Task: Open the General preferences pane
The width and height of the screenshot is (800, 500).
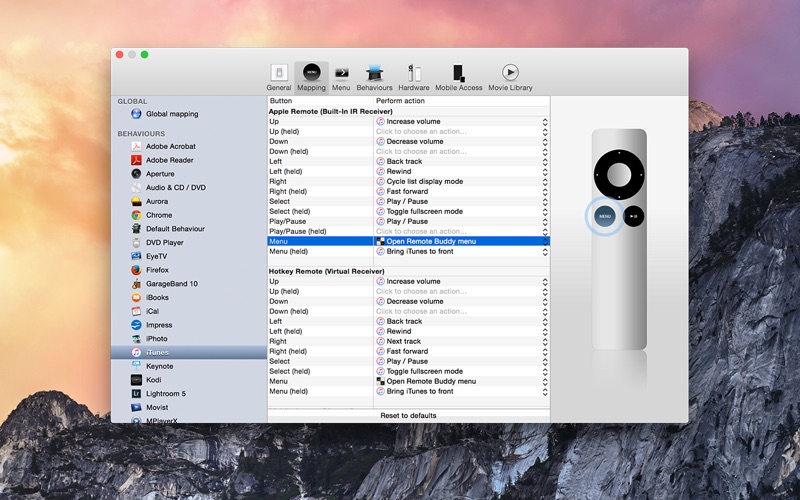Action: click(x=279, y=77)
